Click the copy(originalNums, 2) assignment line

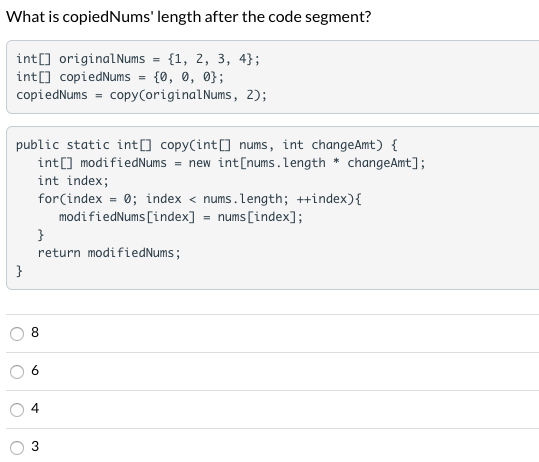coord(142,95)
